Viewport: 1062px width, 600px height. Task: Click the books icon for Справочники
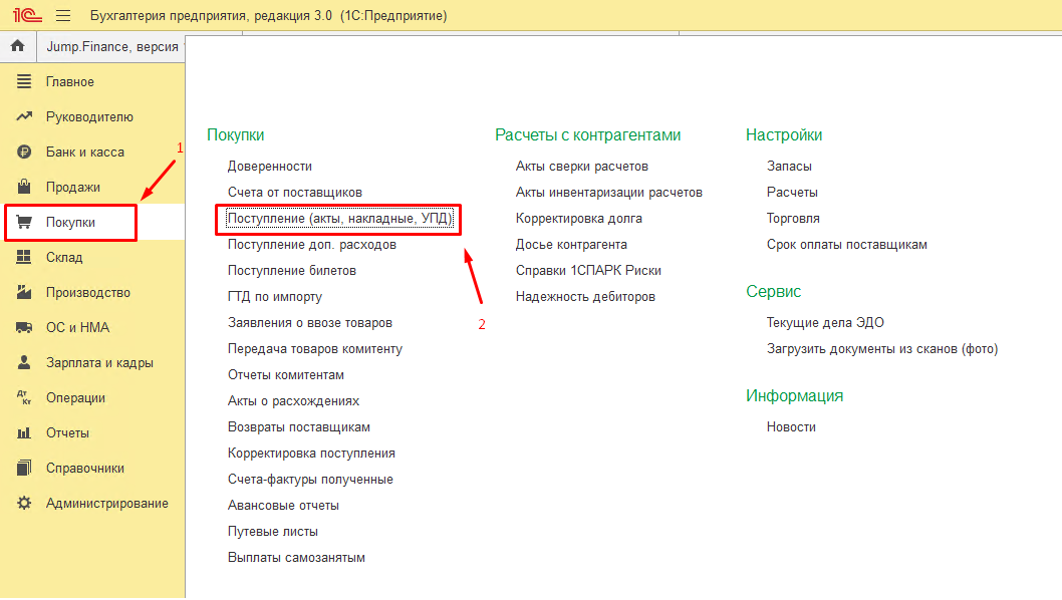click(25, 468)
